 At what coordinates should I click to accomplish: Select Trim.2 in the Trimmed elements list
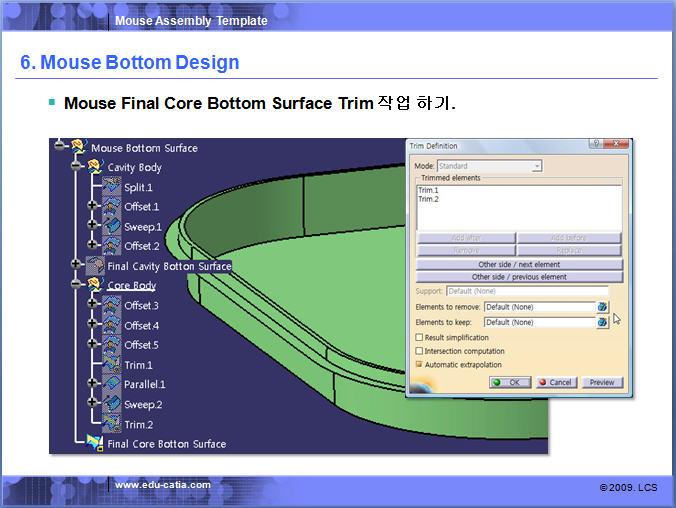point(427,199)
